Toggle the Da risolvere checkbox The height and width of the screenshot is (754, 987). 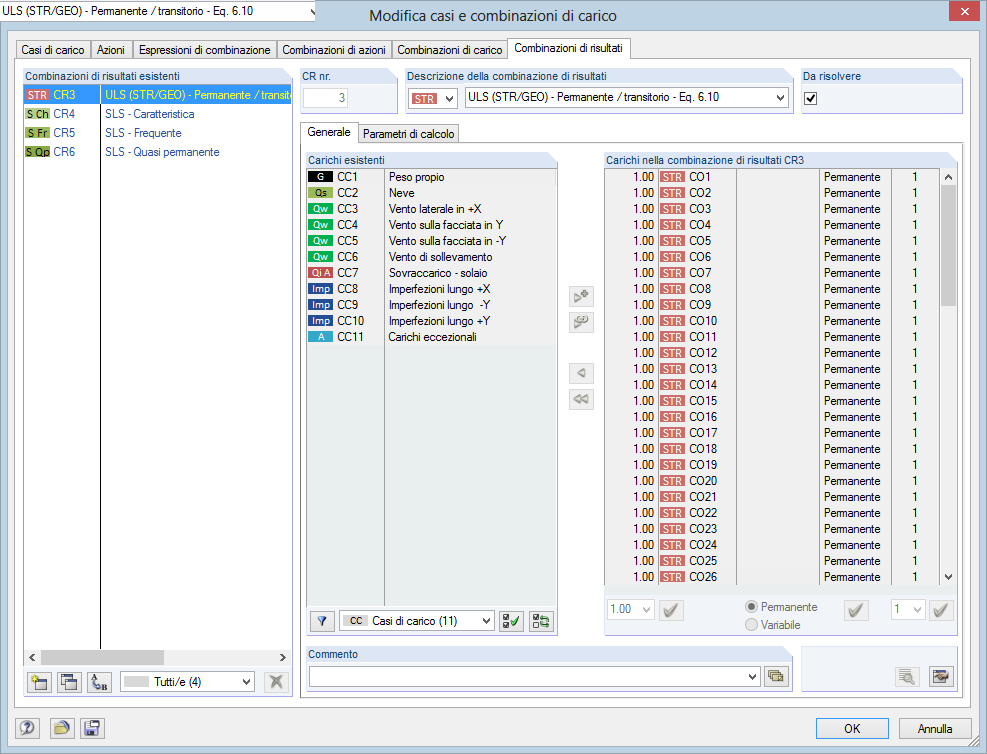click(811, 98)
